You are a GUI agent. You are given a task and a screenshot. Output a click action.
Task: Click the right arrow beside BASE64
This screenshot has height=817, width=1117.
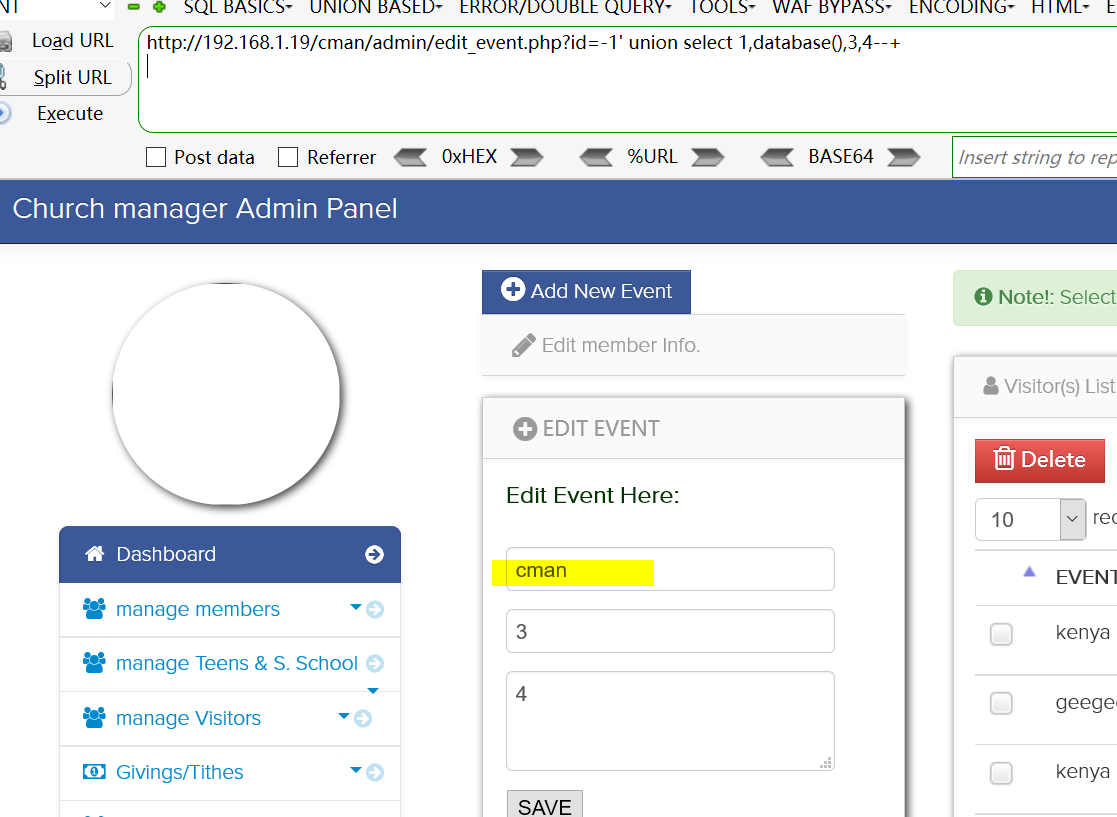[x=904, y=157]
